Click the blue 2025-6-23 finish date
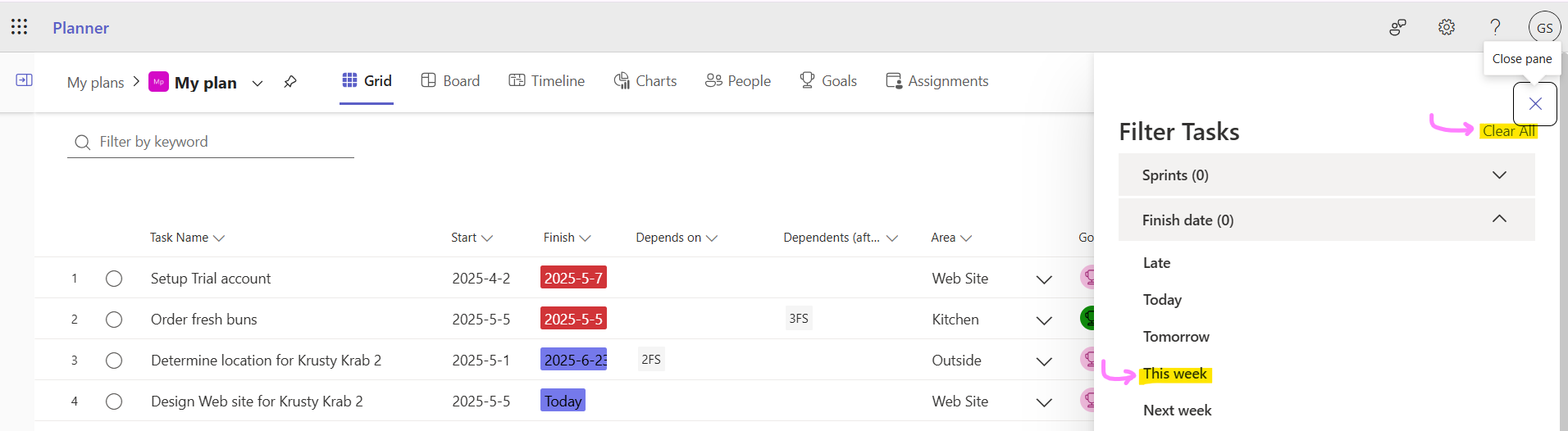 coord(573,360)
